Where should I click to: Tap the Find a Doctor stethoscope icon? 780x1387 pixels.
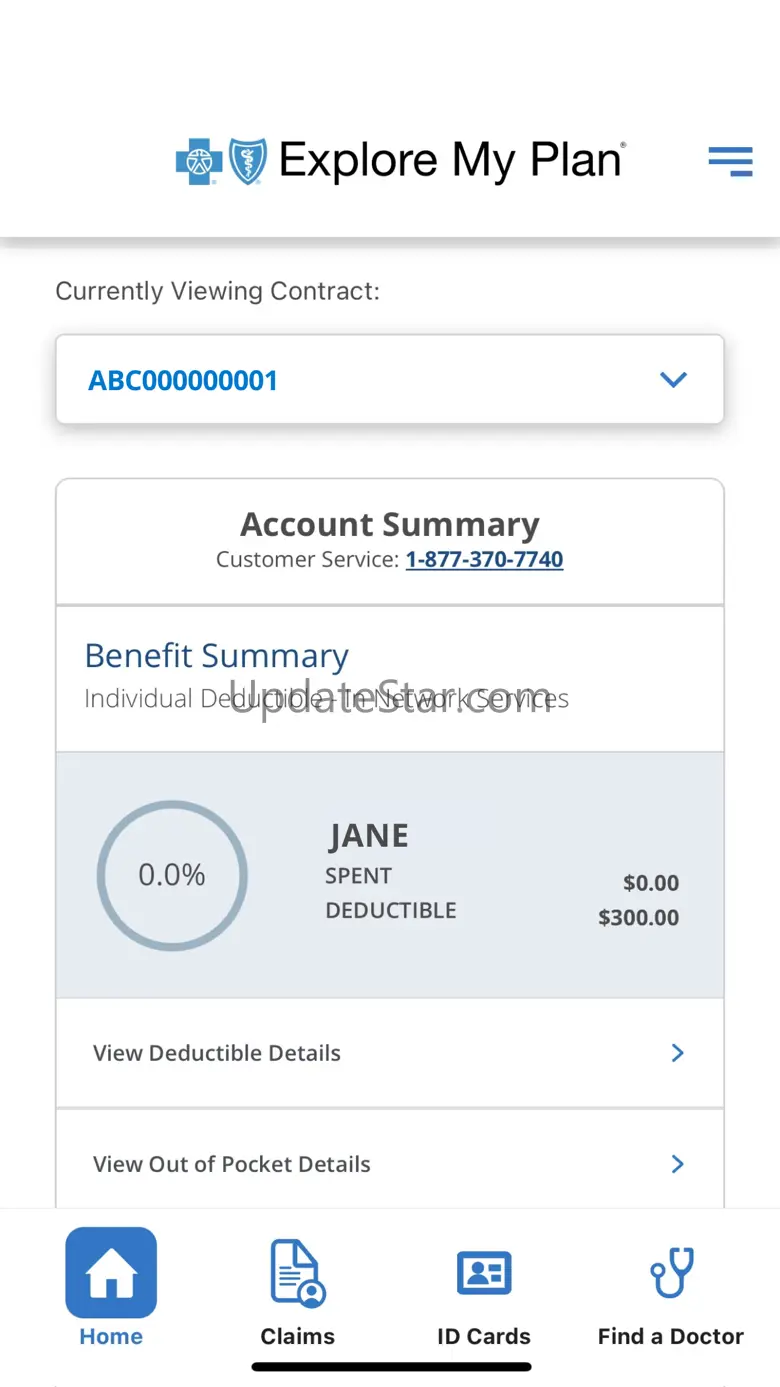(x=671, y=1273)
